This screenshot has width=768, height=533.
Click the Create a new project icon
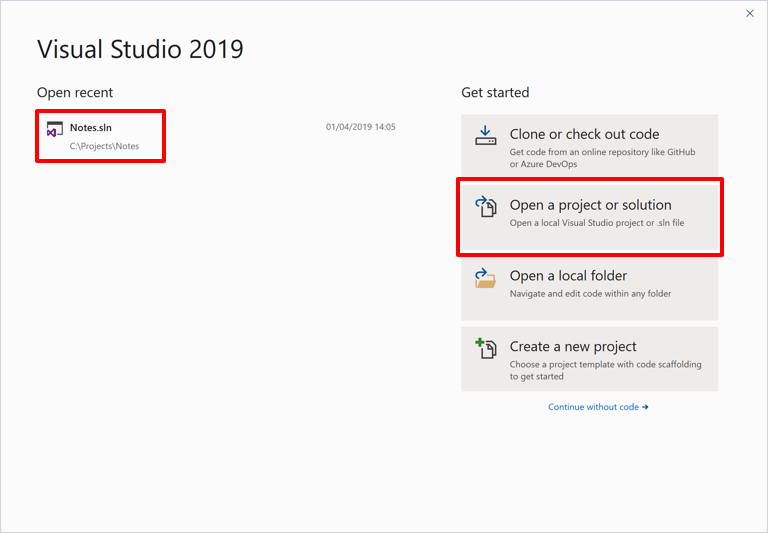486,348
